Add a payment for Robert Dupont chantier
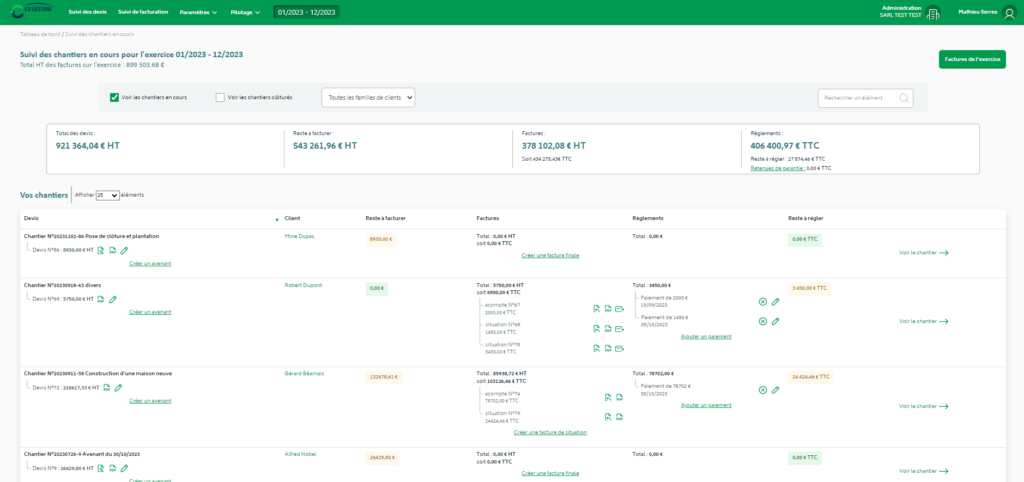 pyautogui.click(x=706, y=337)
